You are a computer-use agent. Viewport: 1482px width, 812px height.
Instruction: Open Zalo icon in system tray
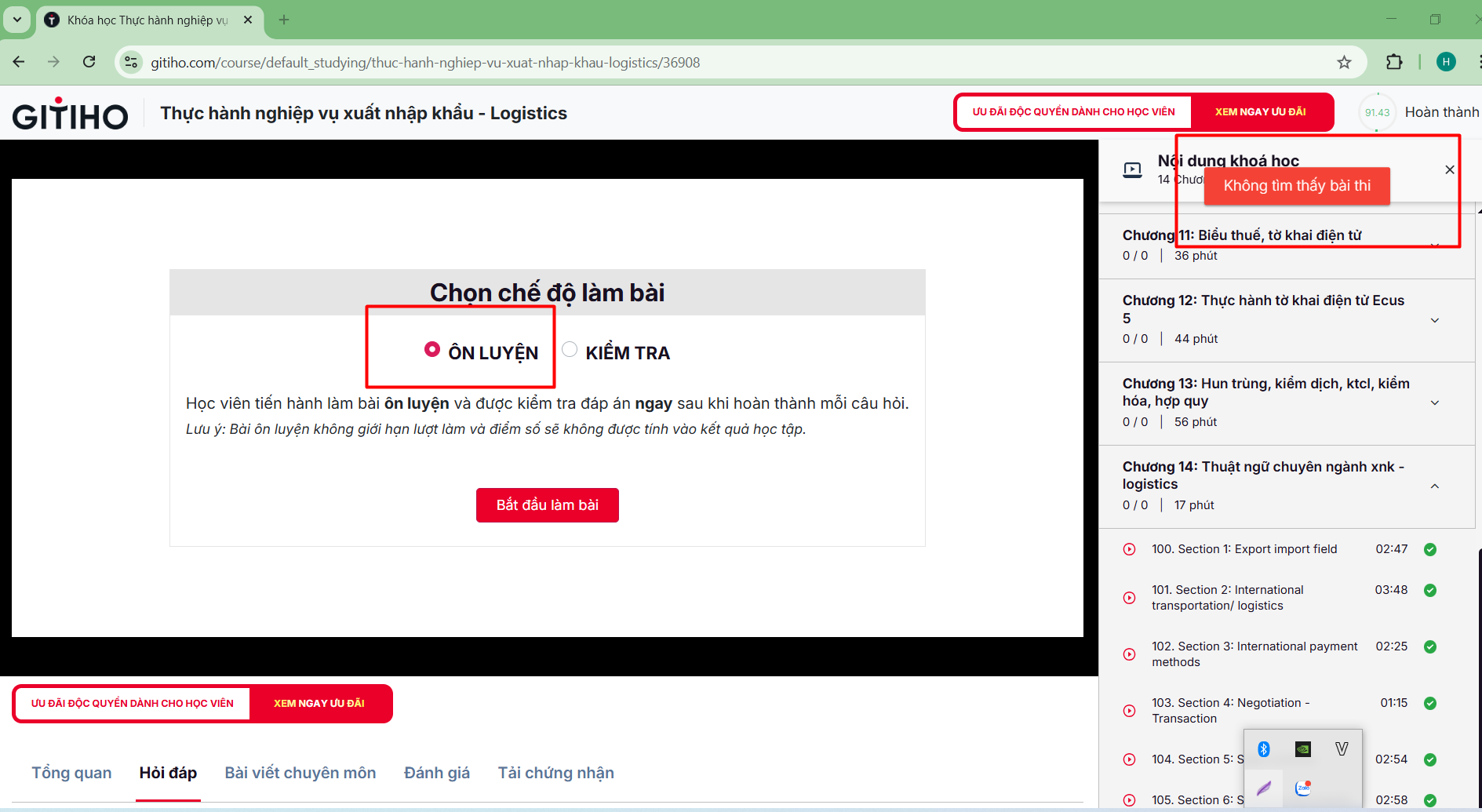(x=1303, y=788)
